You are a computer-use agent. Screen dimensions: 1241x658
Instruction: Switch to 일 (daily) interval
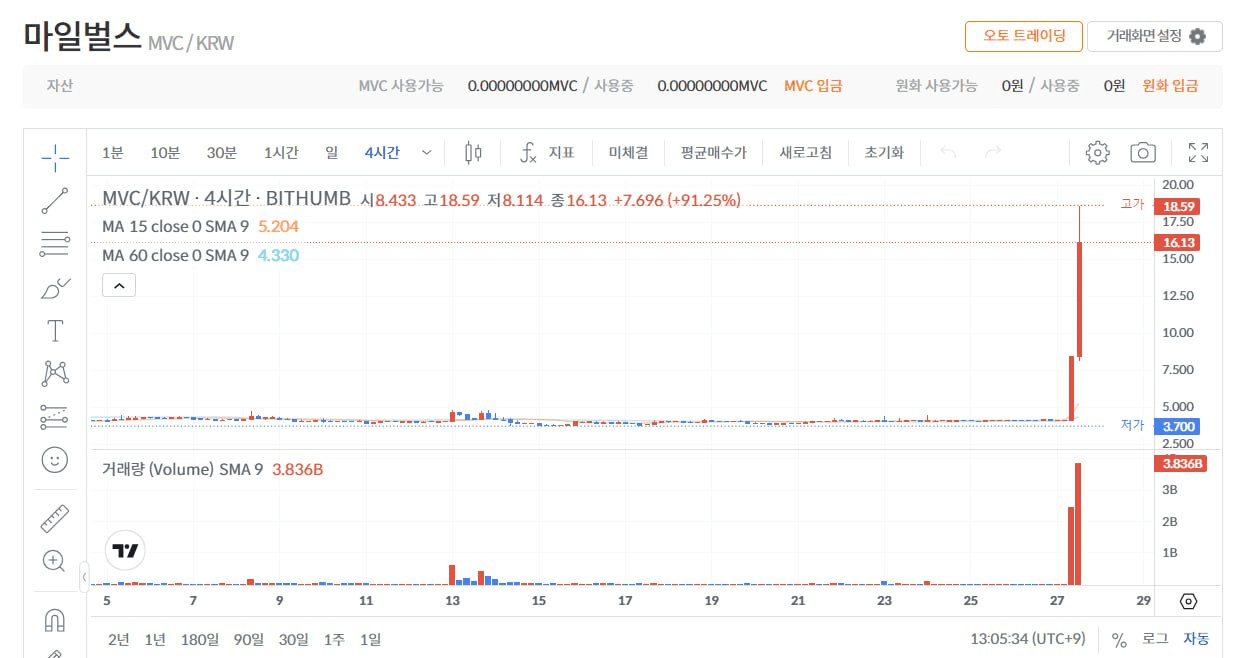coord(332,153)
